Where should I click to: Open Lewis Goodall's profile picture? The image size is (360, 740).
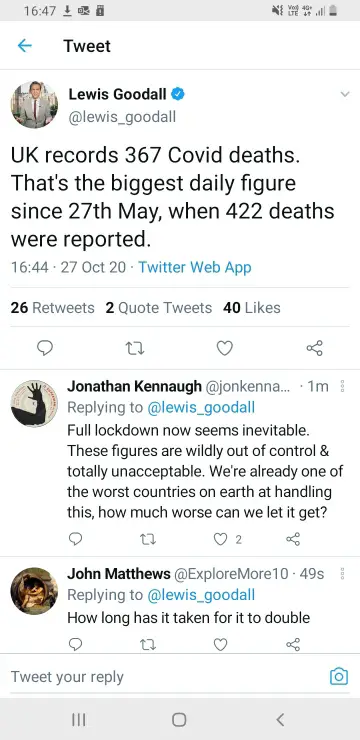pos(34,105)
